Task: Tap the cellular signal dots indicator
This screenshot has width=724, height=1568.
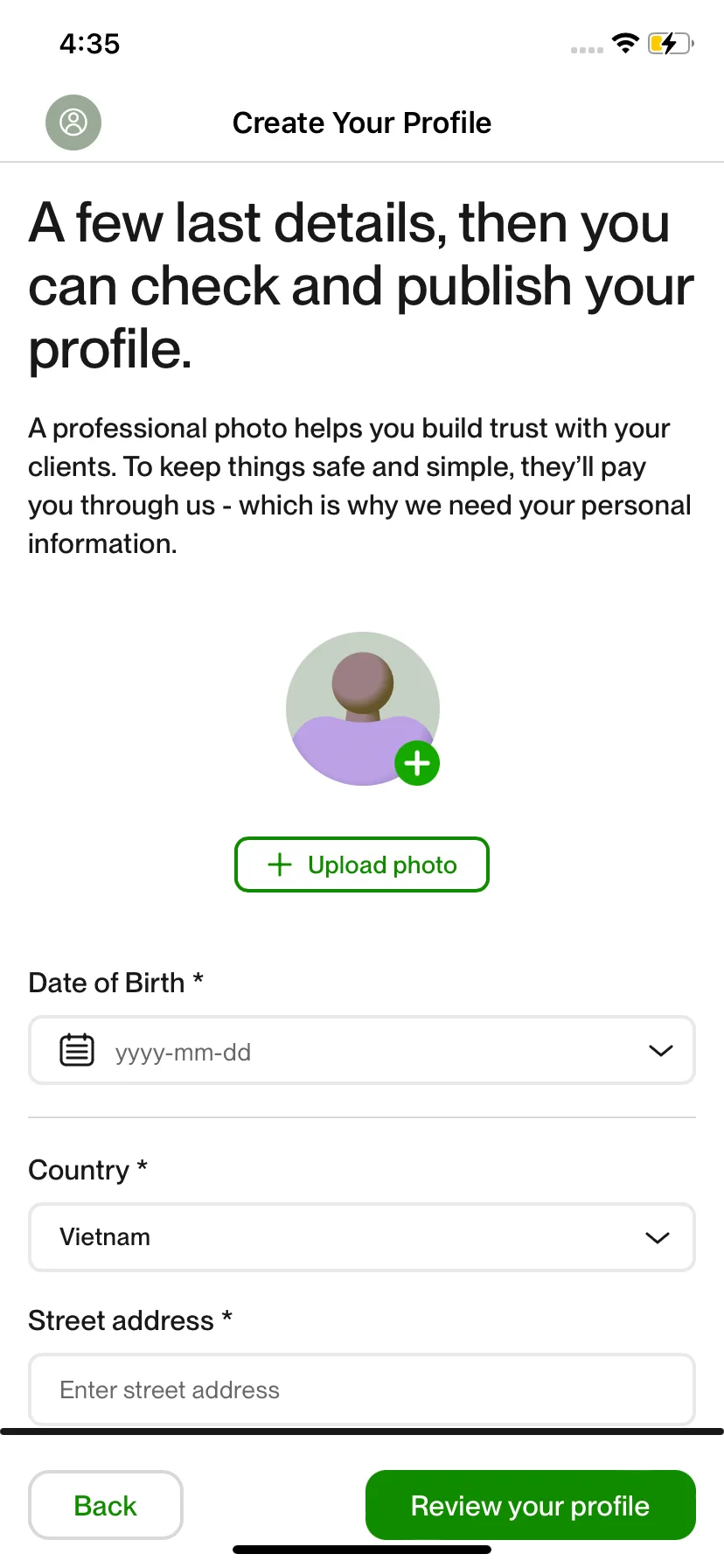Action: [587, 50]
